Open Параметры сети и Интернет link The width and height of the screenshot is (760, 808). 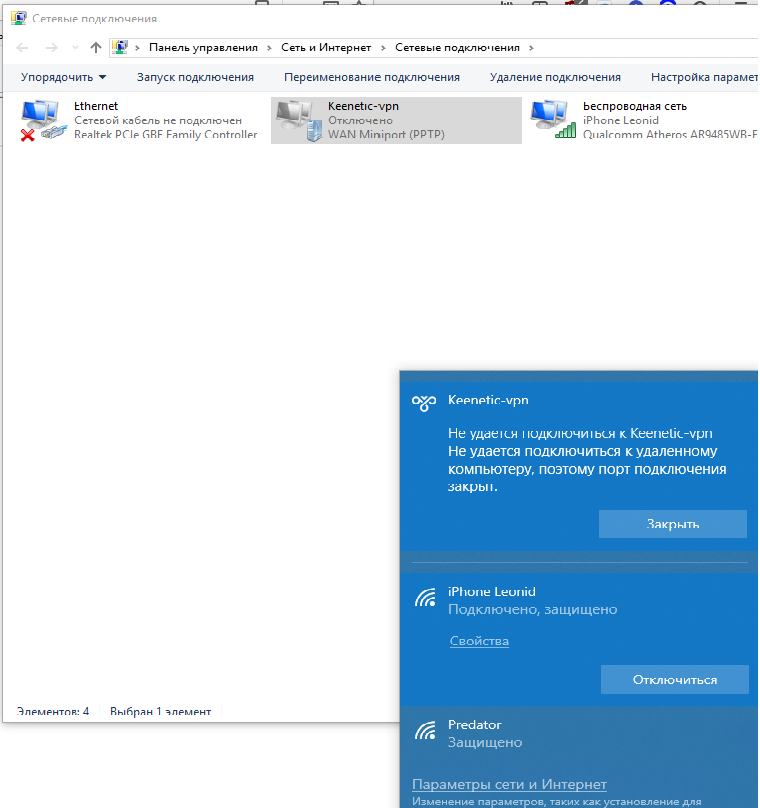[x=509, y=784]
